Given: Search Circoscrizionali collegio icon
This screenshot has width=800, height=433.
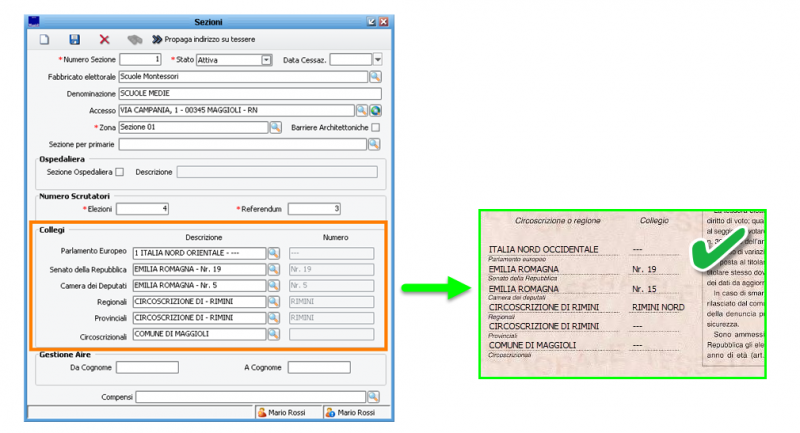Looking at the screenshot, I should click(273, 334).
